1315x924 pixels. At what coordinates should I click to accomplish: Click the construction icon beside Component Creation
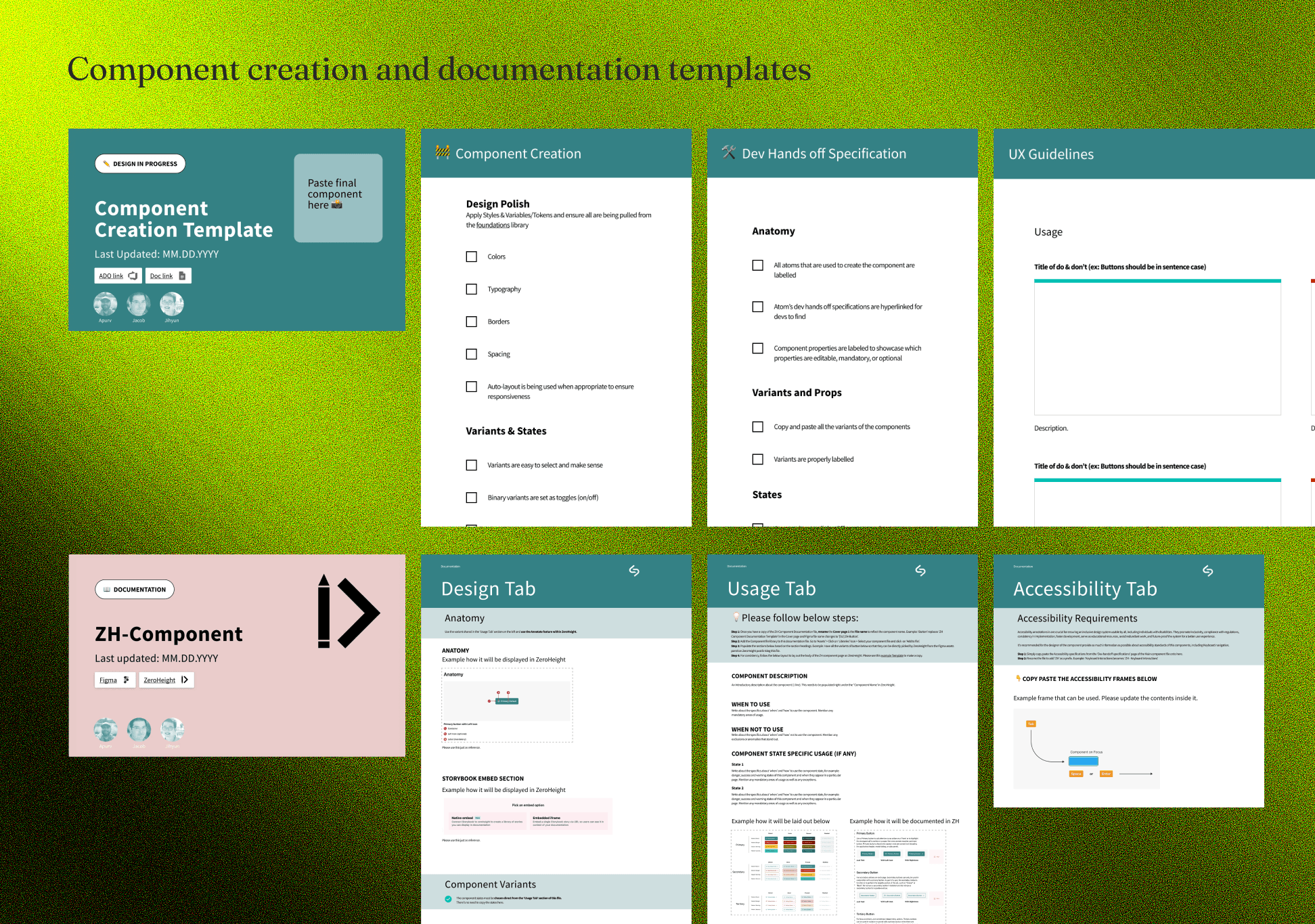(x=443, y=152)
